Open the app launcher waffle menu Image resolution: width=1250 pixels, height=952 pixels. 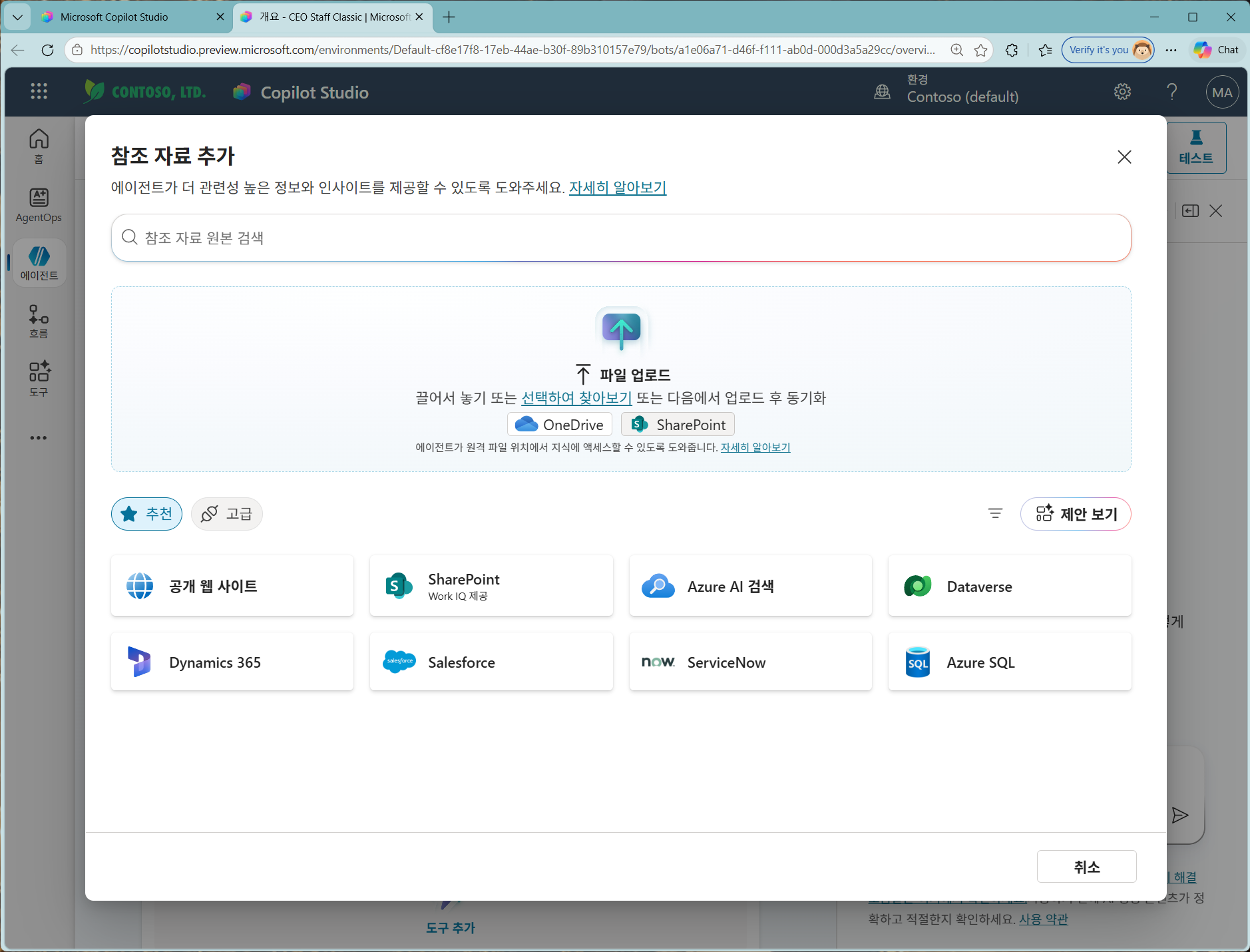39,91
